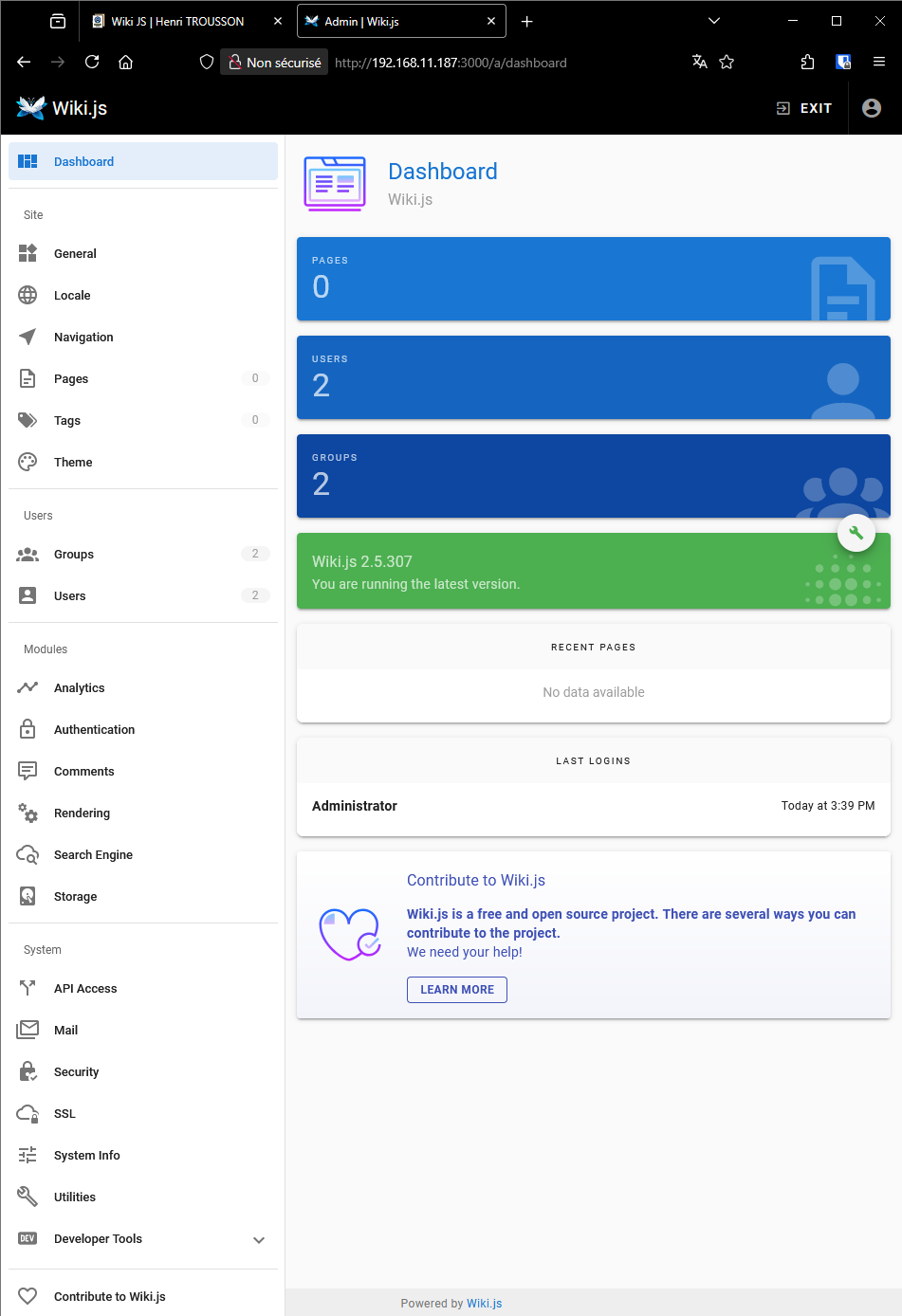Click the SSL cloud-lock icon
The height and width of the screenshot is (1316, 902).
point(28,1113)
